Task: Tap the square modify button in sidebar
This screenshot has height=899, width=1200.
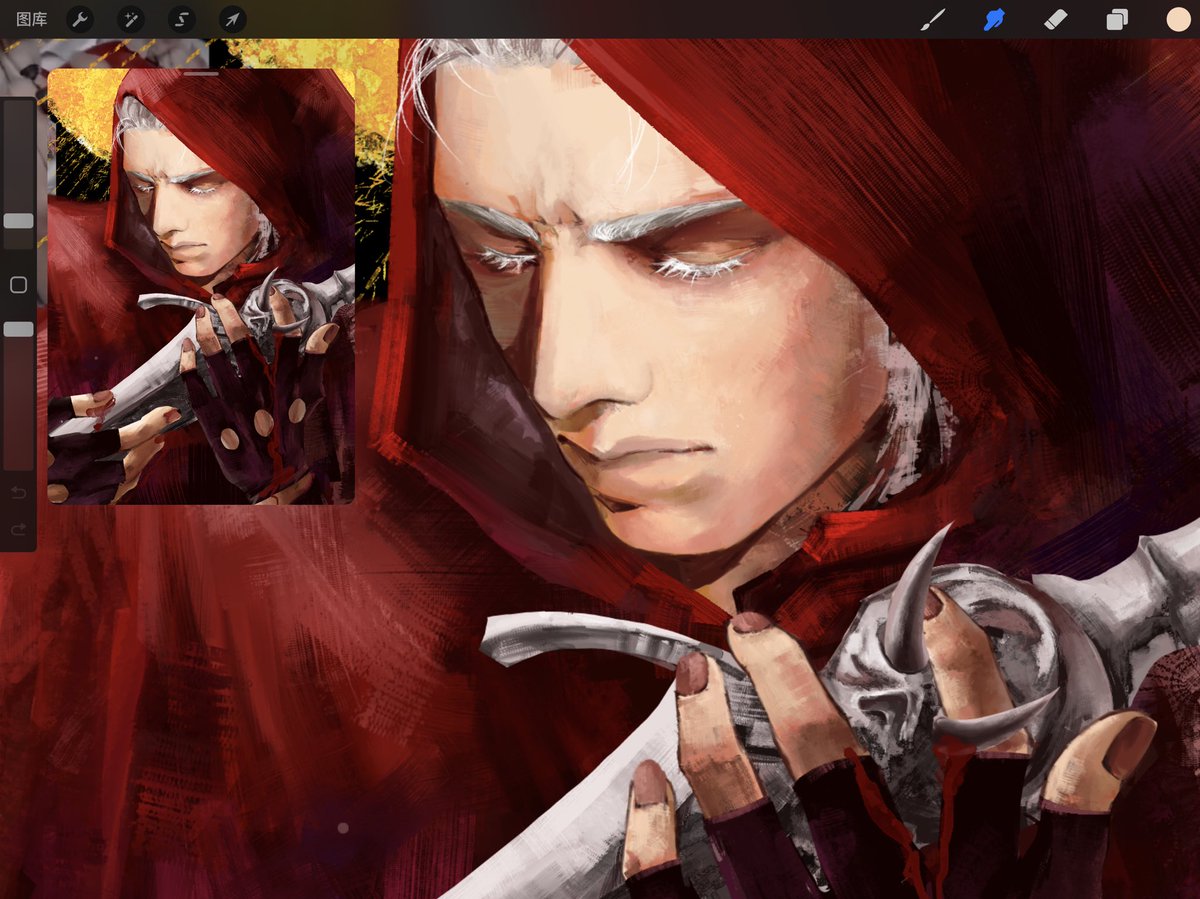Action: (x=18, y=285)
